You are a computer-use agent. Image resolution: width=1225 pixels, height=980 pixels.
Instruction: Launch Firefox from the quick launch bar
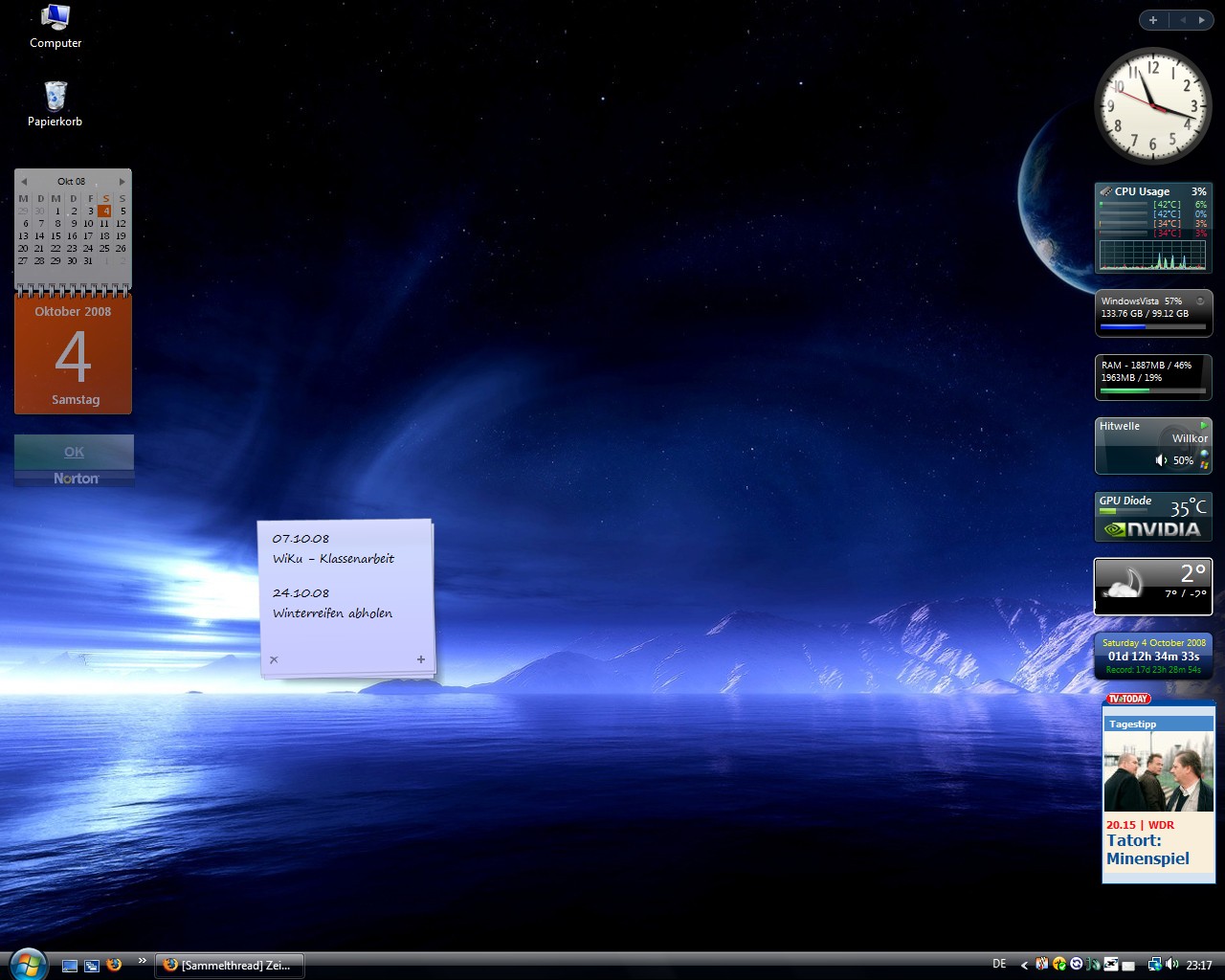click(x=114, y=965)
